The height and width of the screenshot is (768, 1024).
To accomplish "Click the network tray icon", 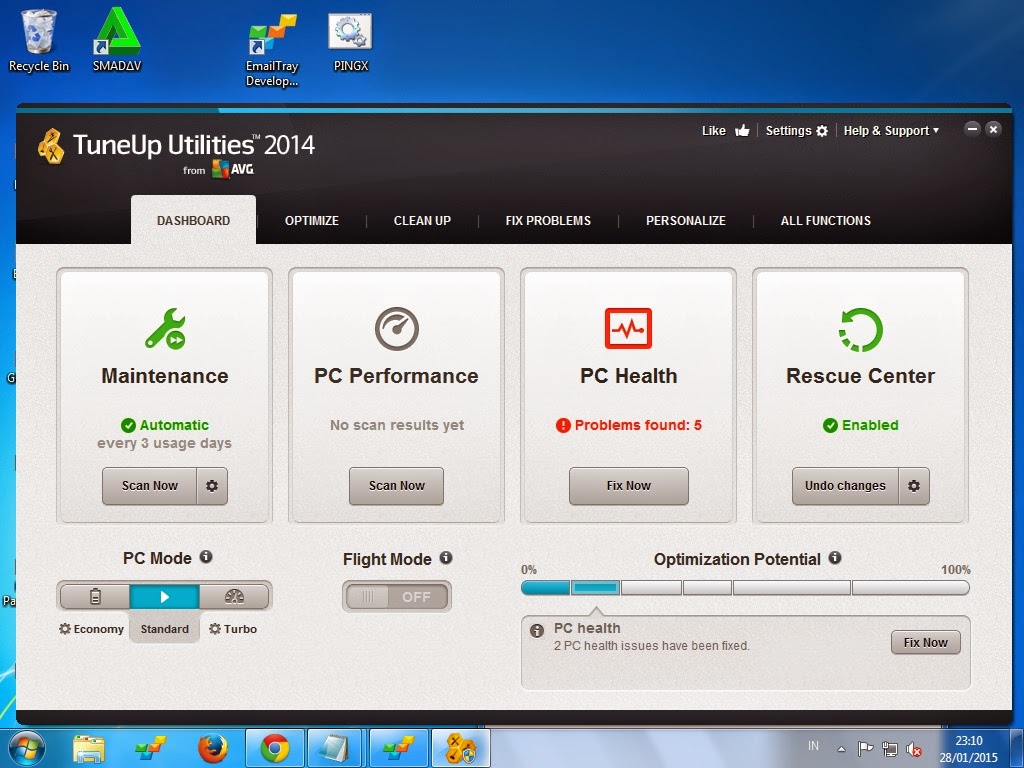I will [x=889, y=748].
